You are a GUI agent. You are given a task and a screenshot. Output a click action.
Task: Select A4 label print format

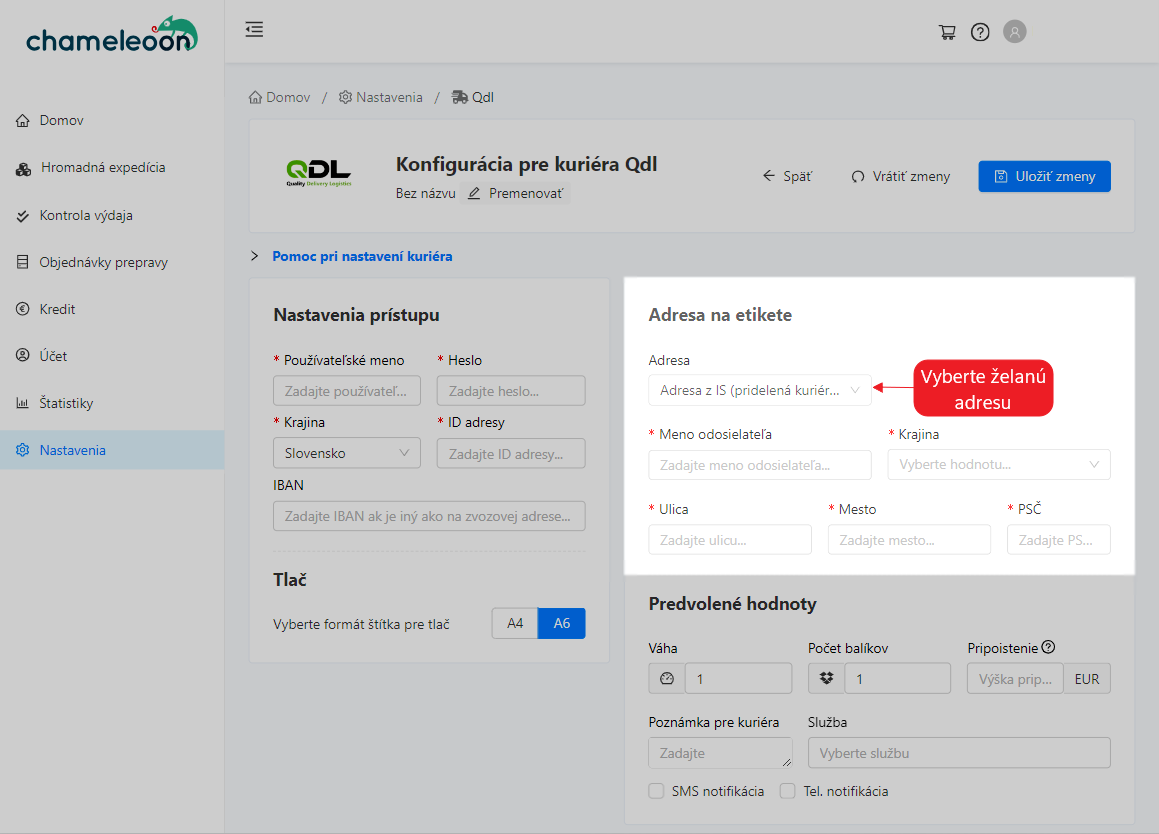click(x=515, y=623)
